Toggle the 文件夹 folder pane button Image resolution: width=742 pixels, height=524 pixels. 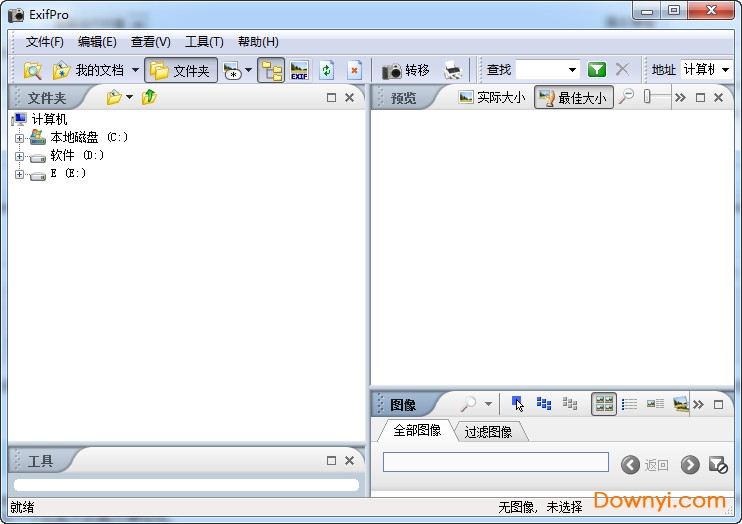coord(181,70)
